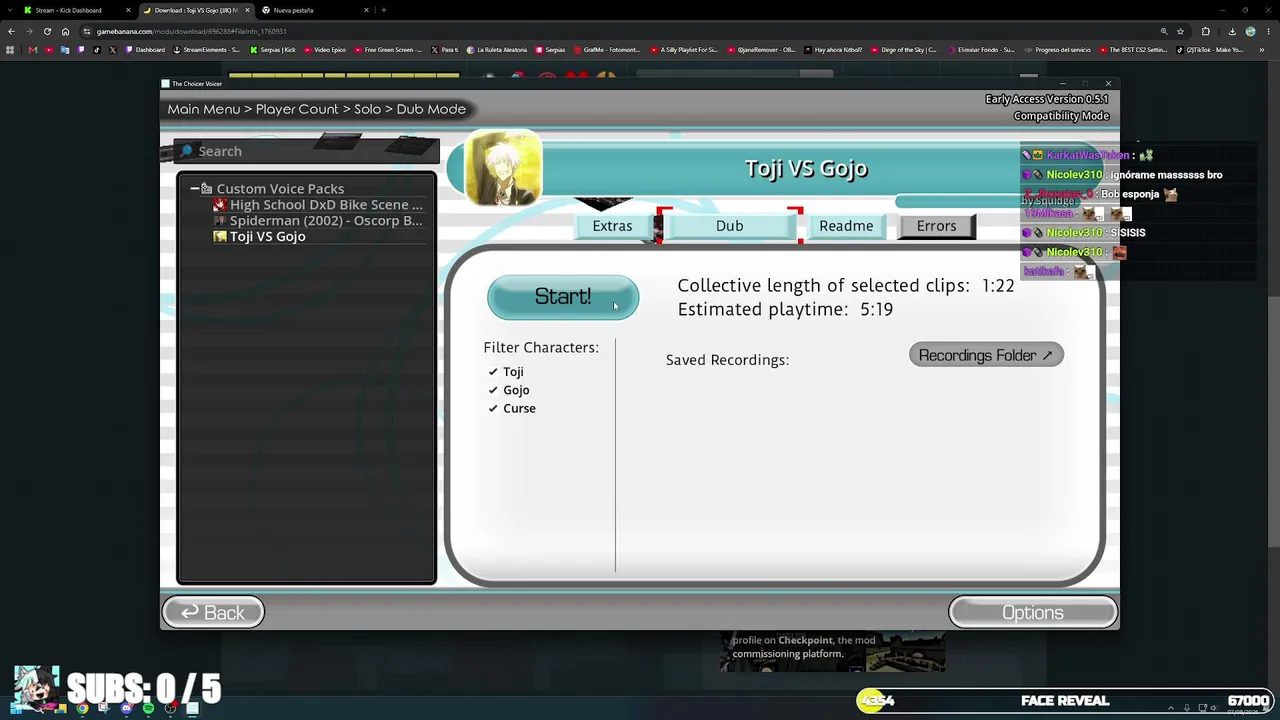Open Spotify from the taskbar
Image resolution: width=1280 pixels, height=720 pixels.
pyautogui.click(x=148, y=709)
